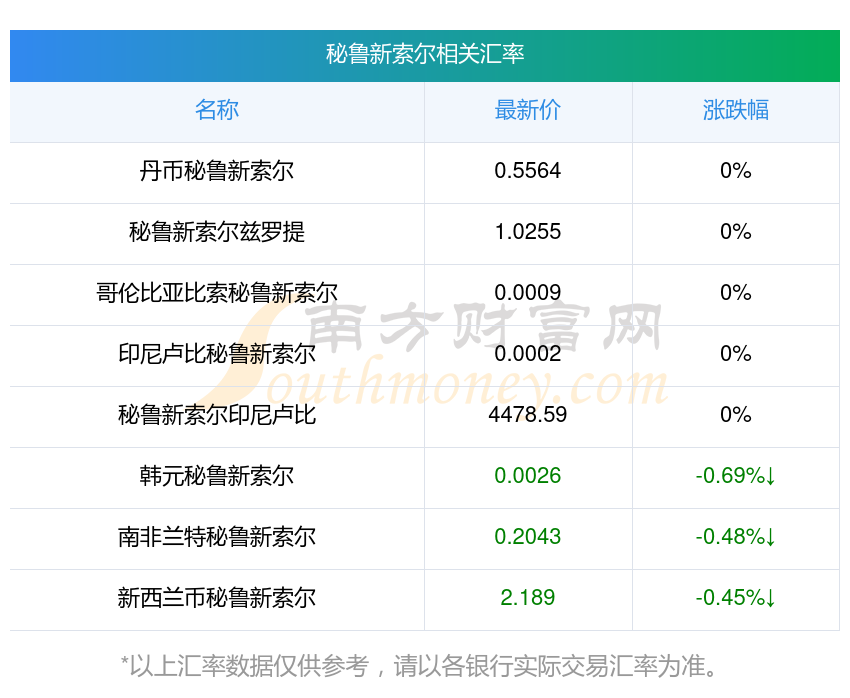850x698 pixels.
Task: Click the 0.0002 price value
Action: [527, 354]
